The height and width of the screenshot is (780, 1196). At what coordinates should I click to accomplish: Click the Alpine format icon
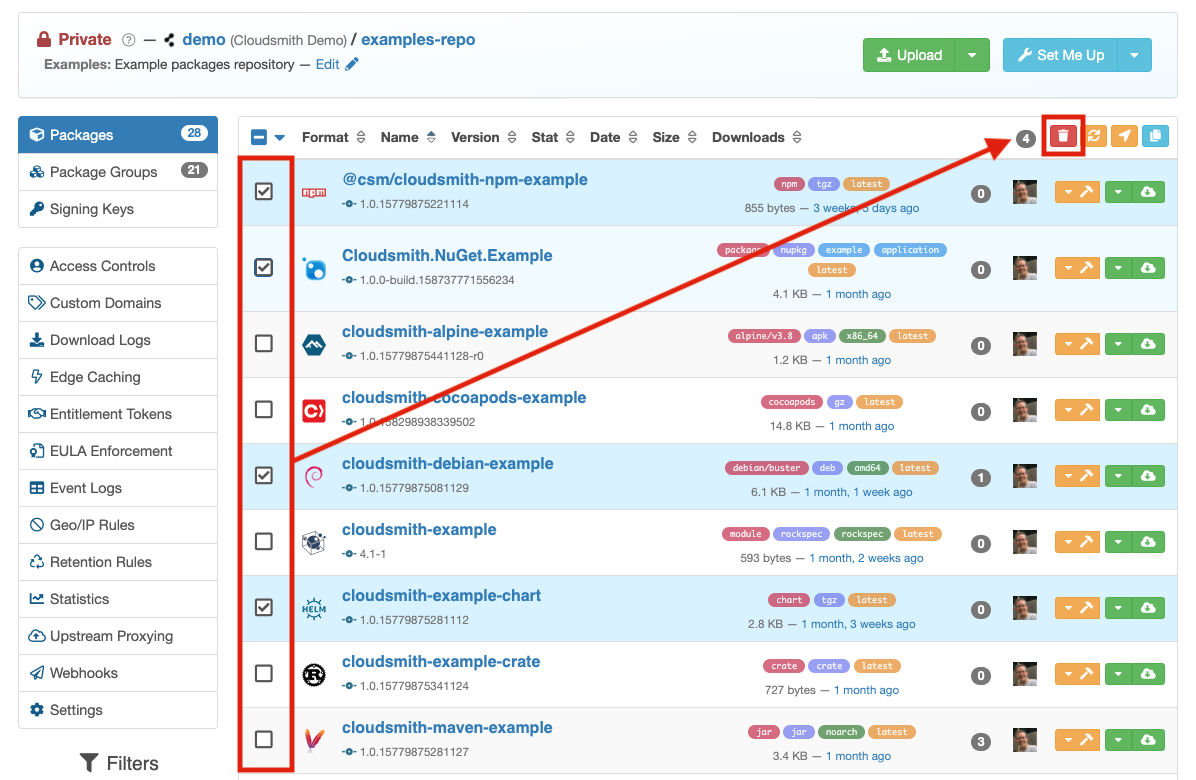[314, 345]
